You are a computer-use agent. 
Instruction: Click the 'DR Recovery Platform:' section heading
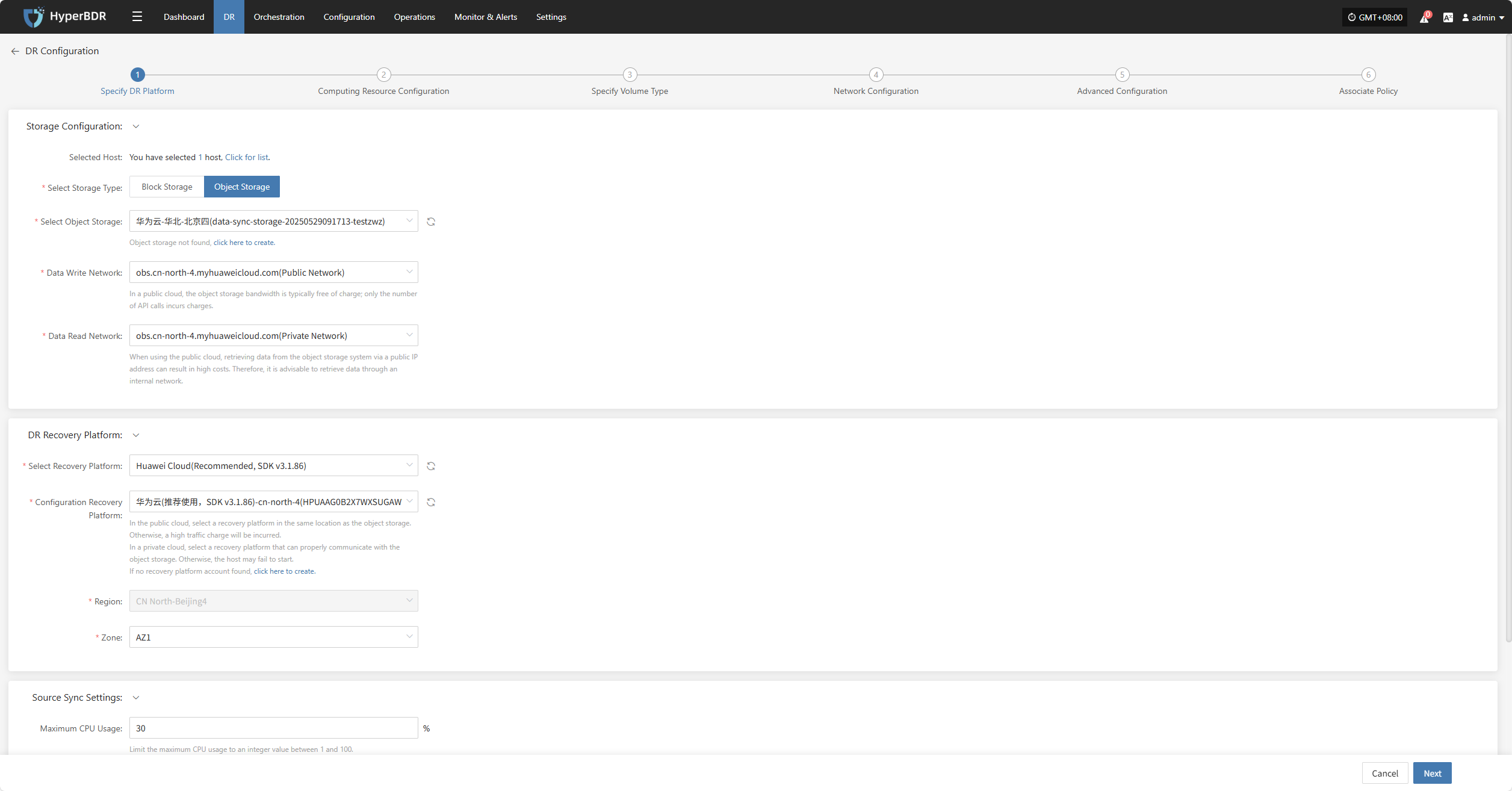75,435
